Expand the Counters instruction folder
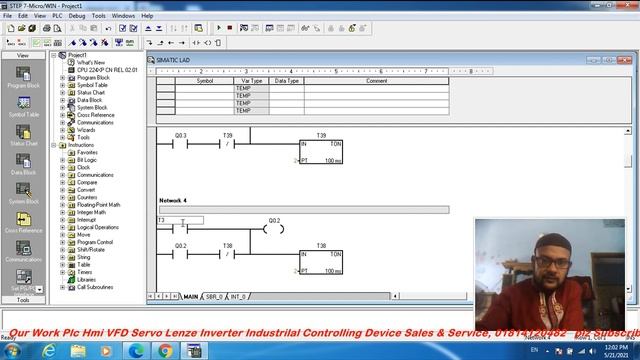640x360 pixels. 62,198
